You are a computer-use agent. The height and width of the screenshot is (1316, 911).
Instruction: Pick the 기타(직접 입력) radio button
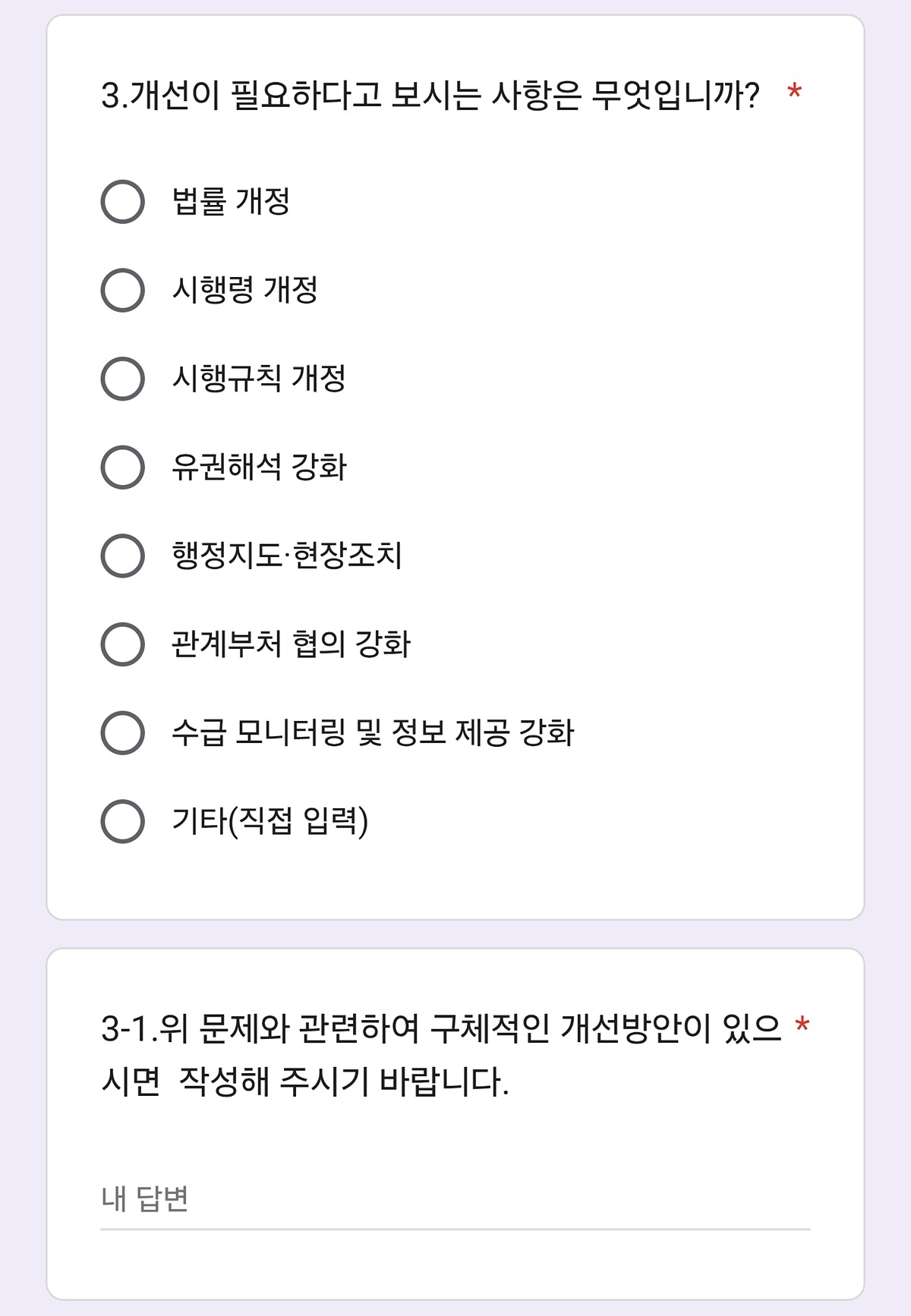pyautogui.click(x=122, y=821)
